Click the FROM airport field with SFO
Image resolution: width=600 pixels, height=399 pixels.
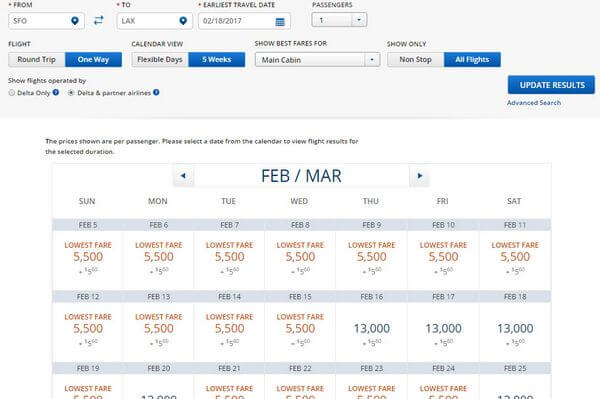(46, 21)
